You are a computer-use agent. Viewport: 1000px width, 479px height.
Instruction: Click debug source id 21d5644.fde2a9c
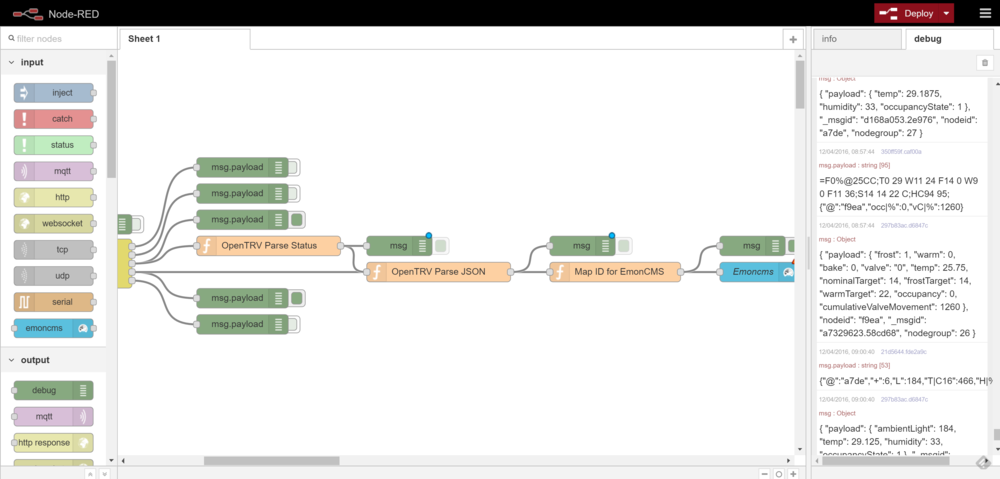coord(902,351)
